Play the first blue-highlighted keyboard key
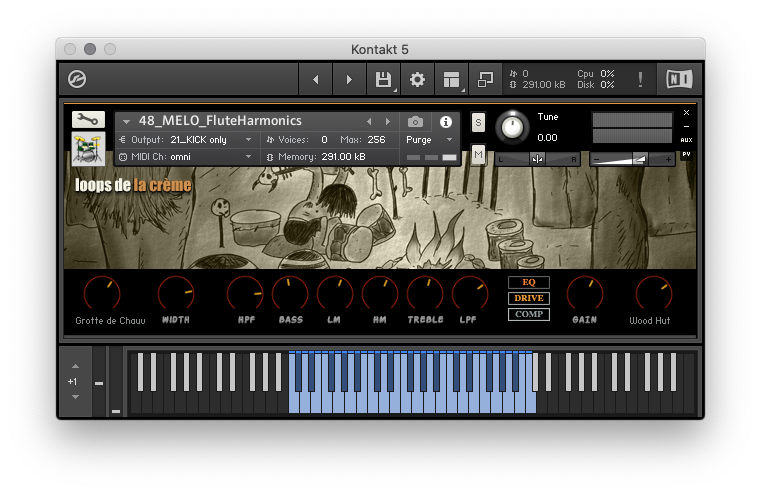 [x=293, y=400]
